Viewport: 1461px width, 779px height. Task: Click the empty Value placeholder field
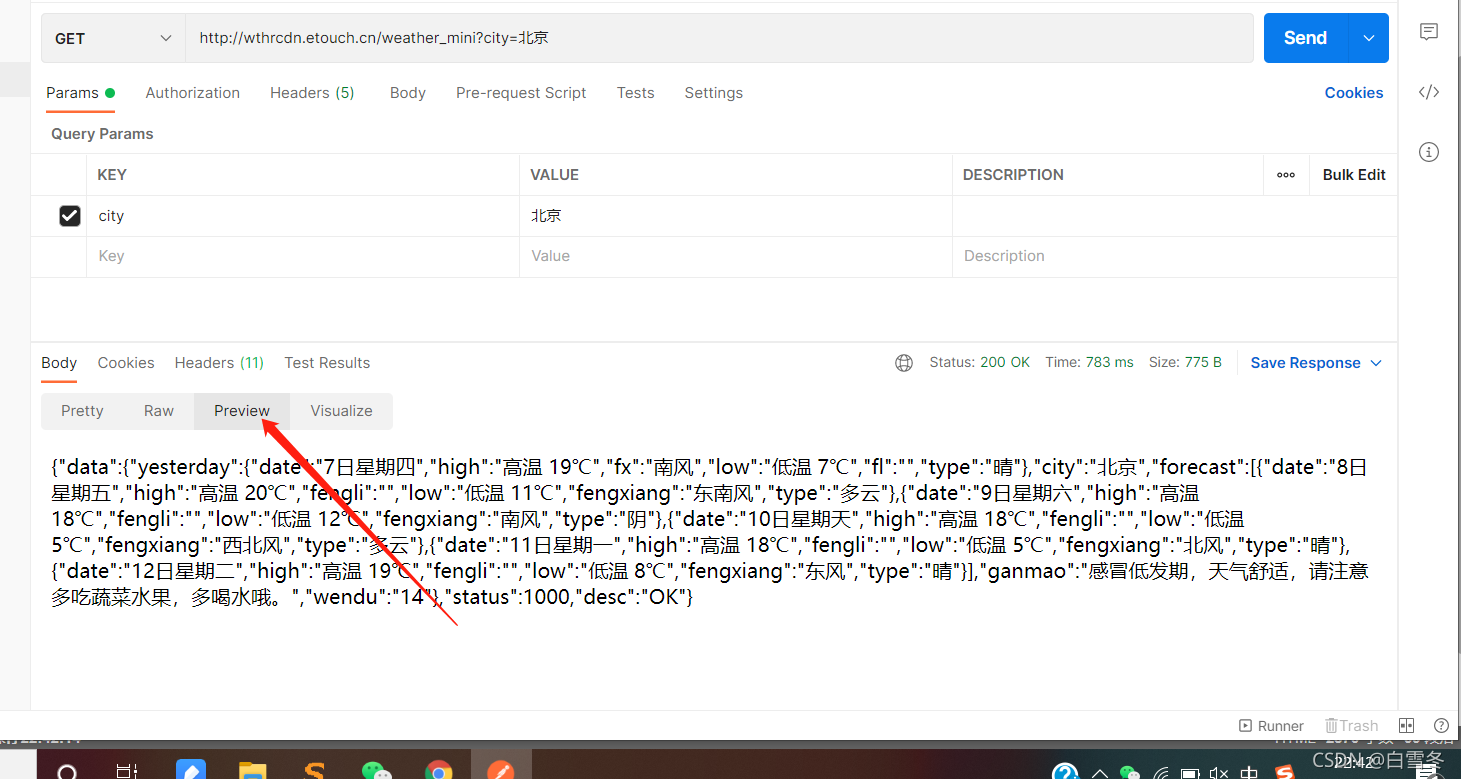[736, 256]
